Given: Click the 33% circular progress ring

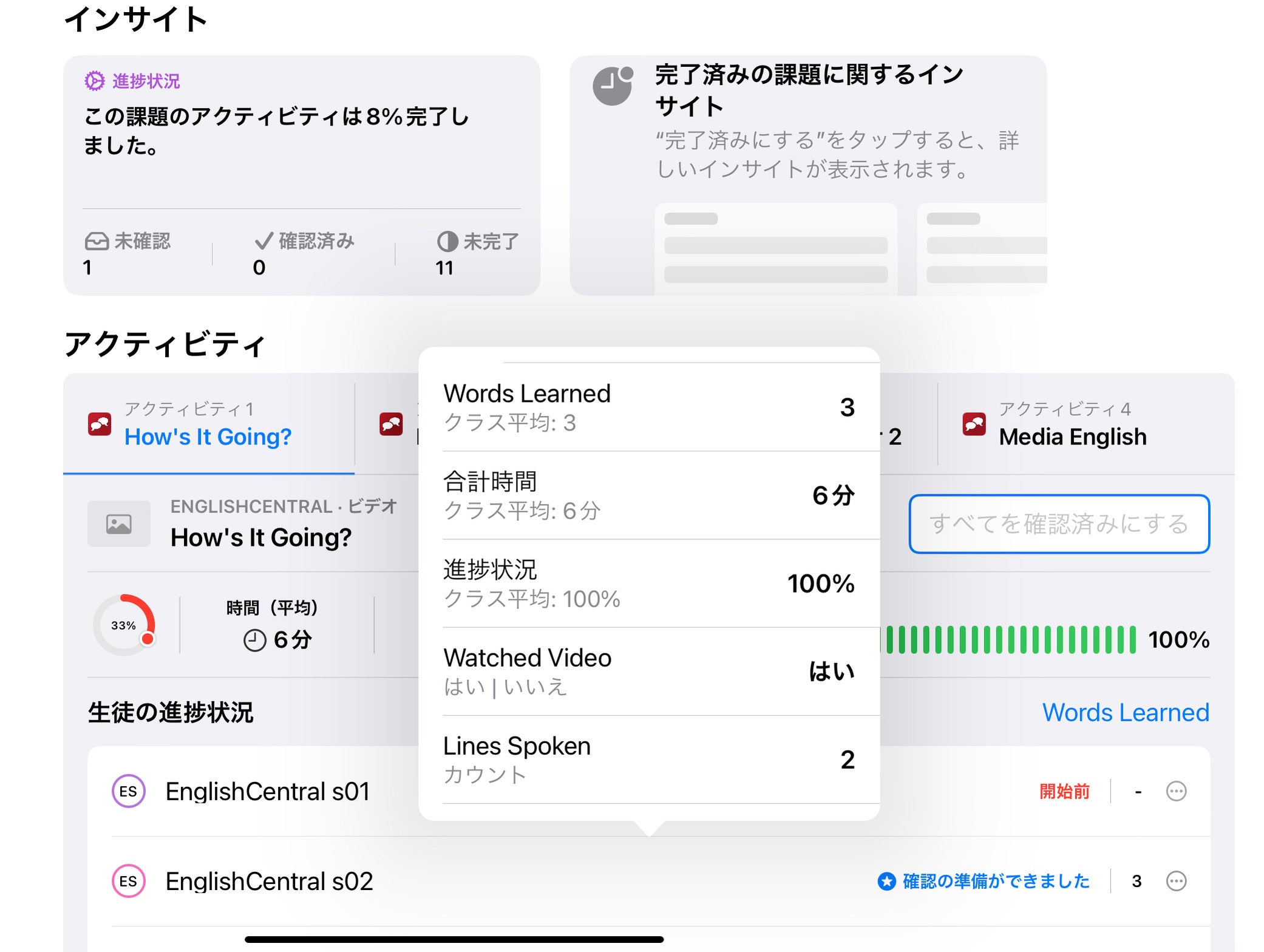Looking at the screenshot, I should point(124,625).
